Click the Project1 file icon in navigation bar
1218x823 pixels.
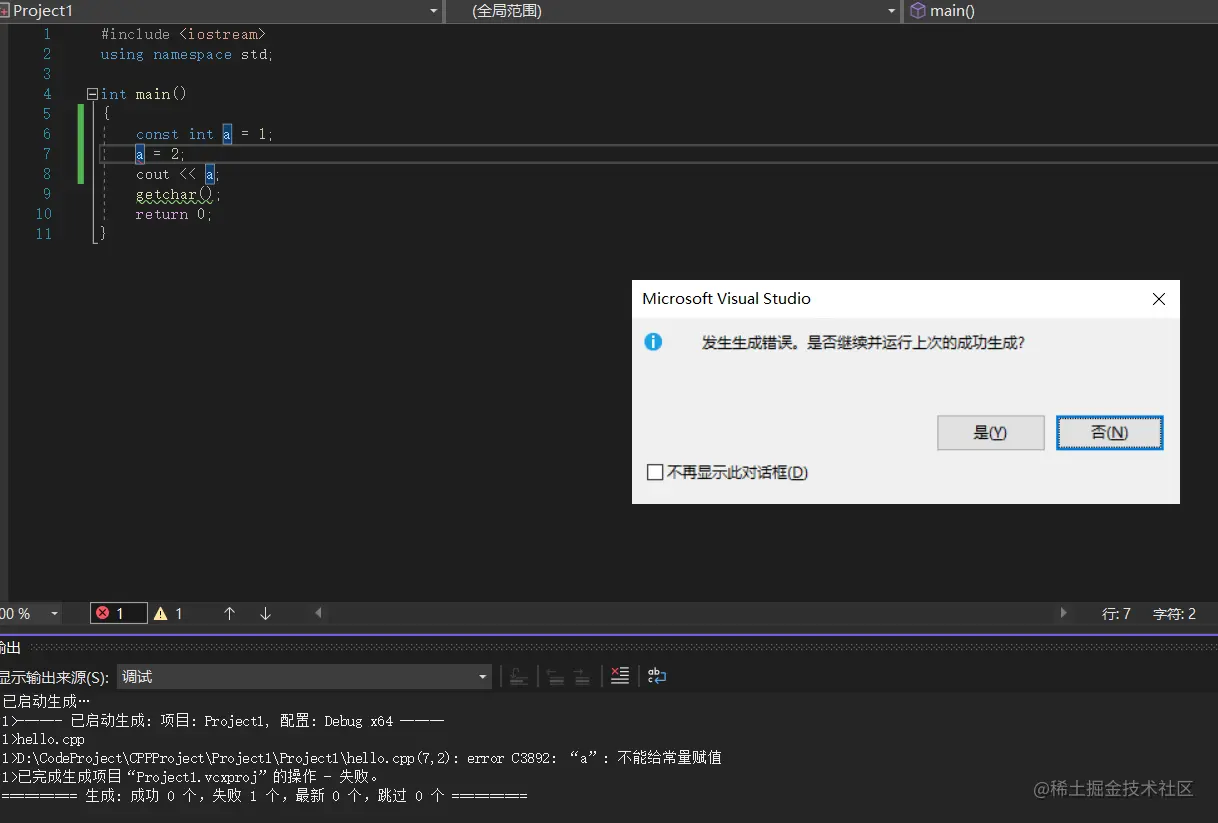[x=4, y=11]
